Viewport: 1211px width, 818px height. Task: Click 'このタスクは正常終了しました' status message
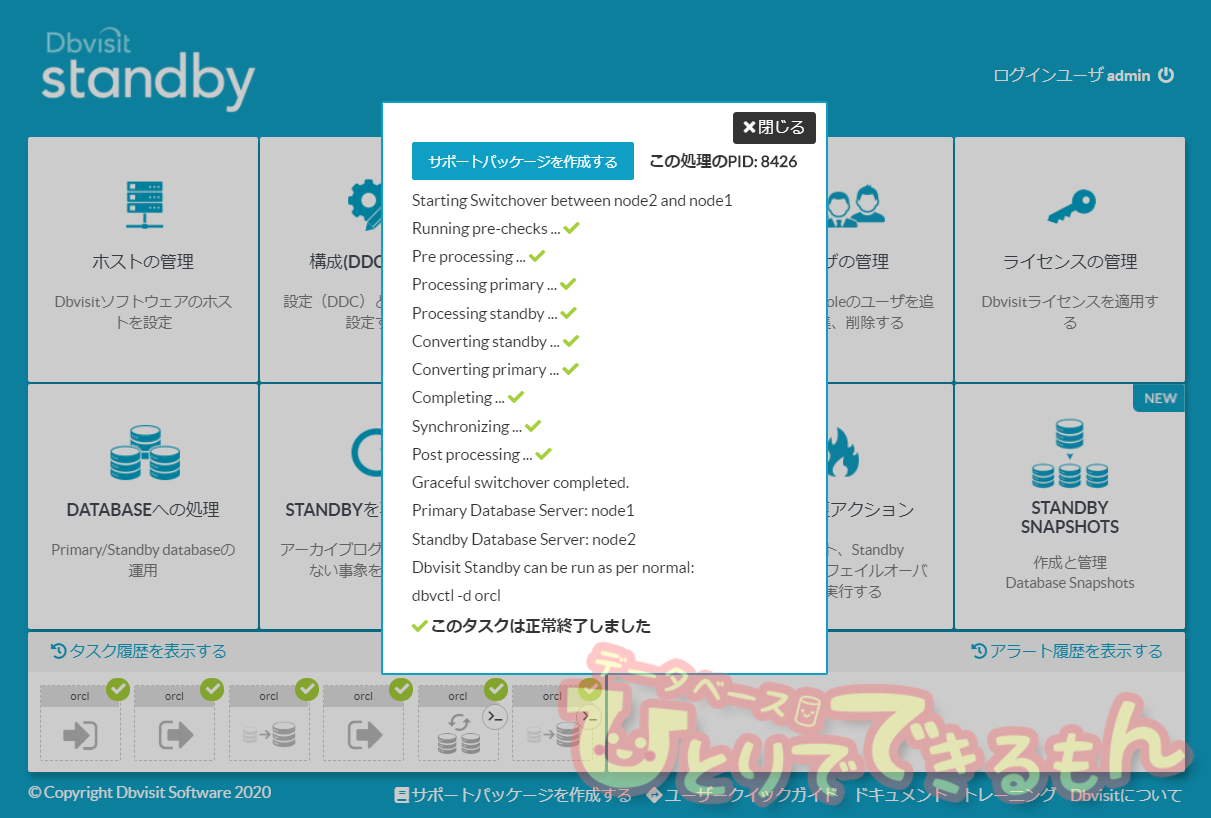pos(540,626)
